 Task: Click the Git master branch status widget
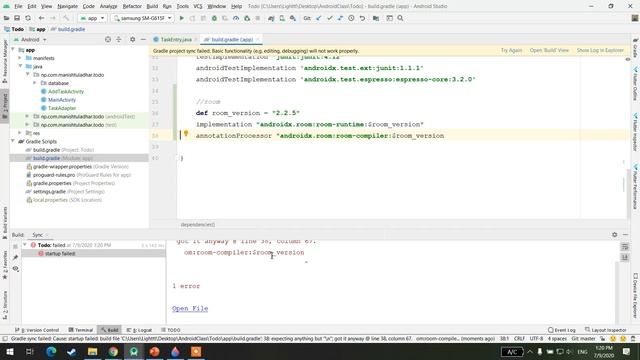583,339
